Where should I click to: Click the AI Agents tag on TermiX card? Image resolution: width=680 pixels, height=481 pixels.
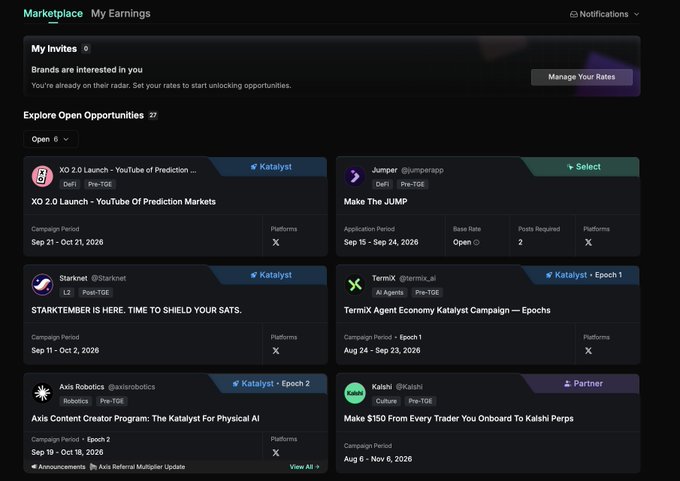pyautogui.click(x=389, y=293)
